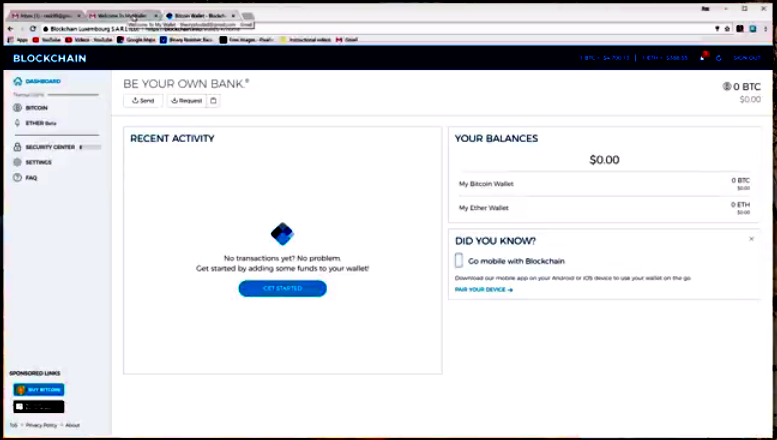The width and height of the screenshot is (777, 440).
Task: Click the browser address bar
Action: (x=377, y=29)
